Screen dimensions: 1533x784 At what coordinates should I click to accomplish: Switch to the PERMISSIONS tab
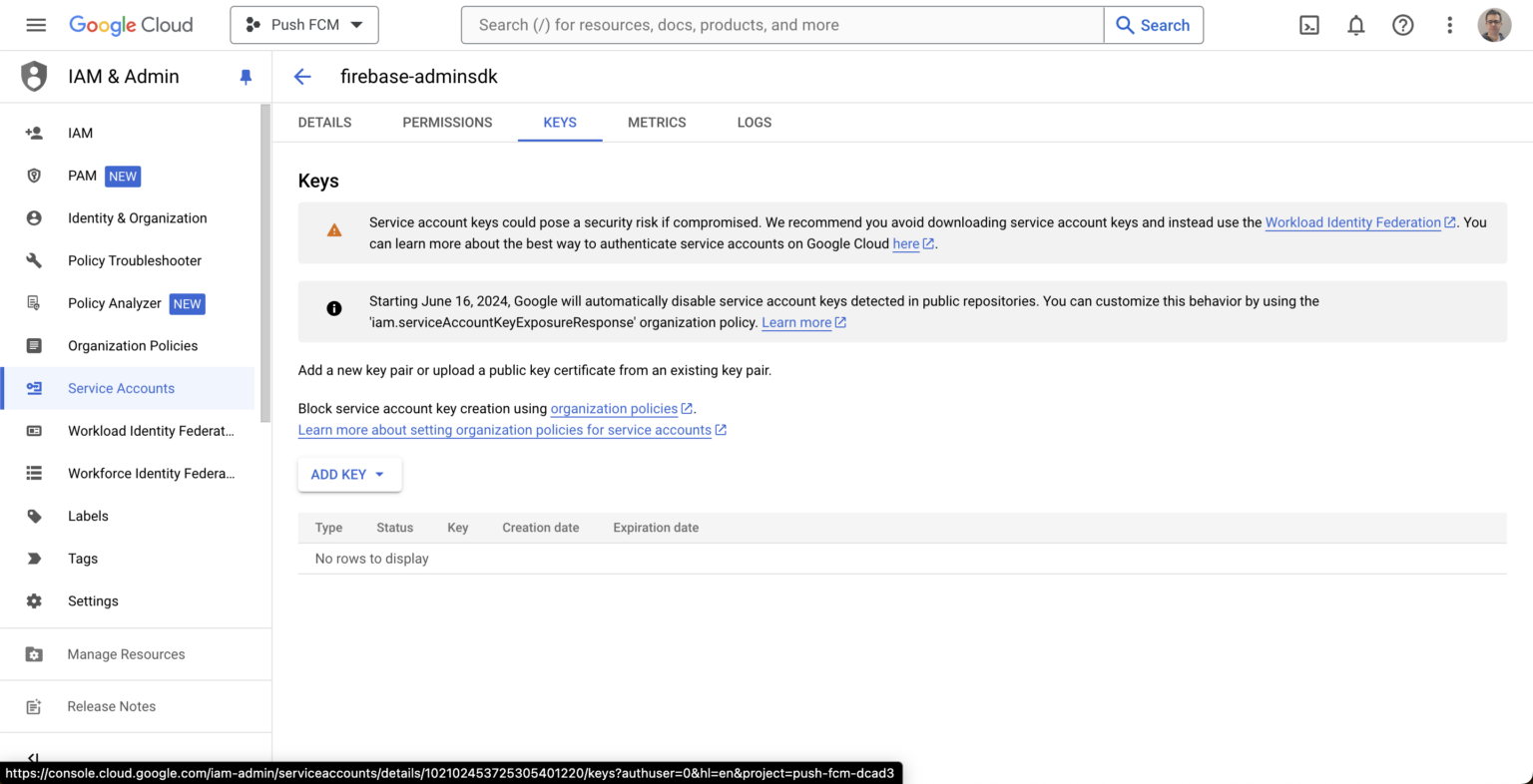(x=447, y=123)
